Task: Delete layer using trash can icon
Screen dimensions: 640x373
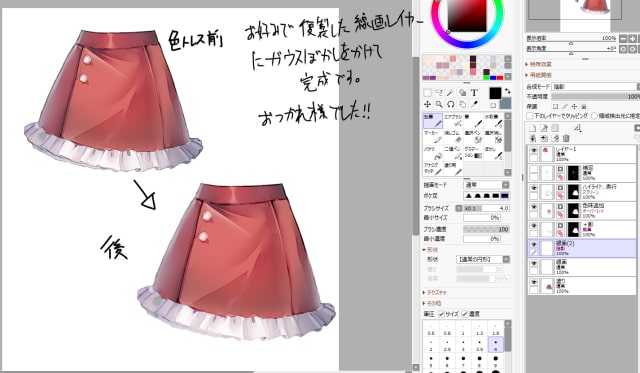Action: (566, 138)
